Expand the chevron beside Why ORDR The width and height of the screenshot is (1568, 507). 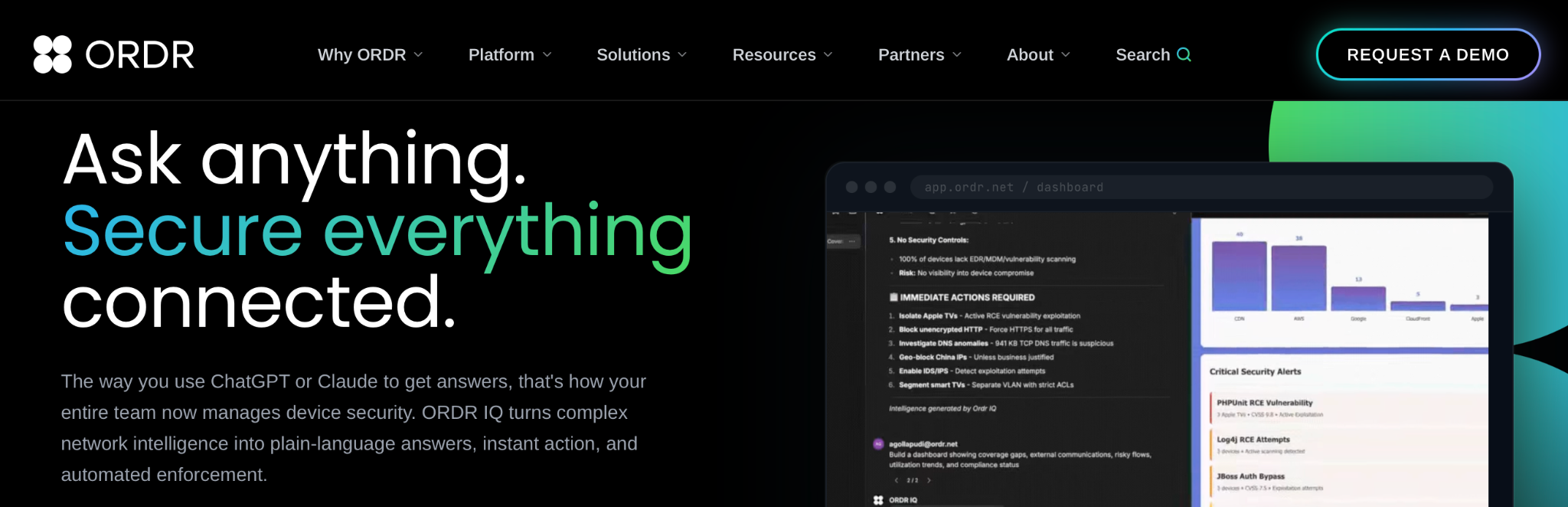tap(418, 55)
